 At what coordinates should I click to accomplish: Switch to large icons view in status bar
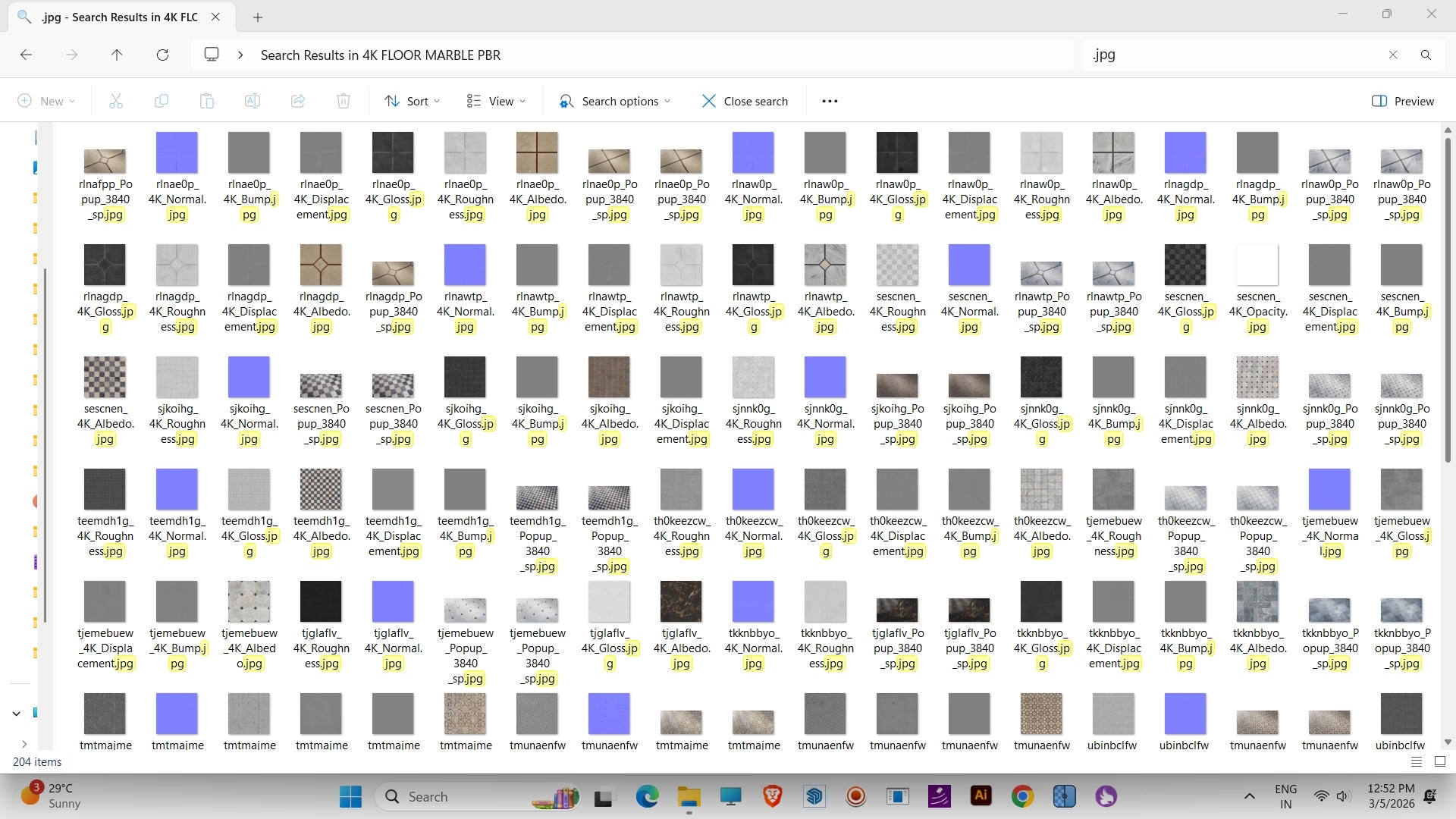1440,761
